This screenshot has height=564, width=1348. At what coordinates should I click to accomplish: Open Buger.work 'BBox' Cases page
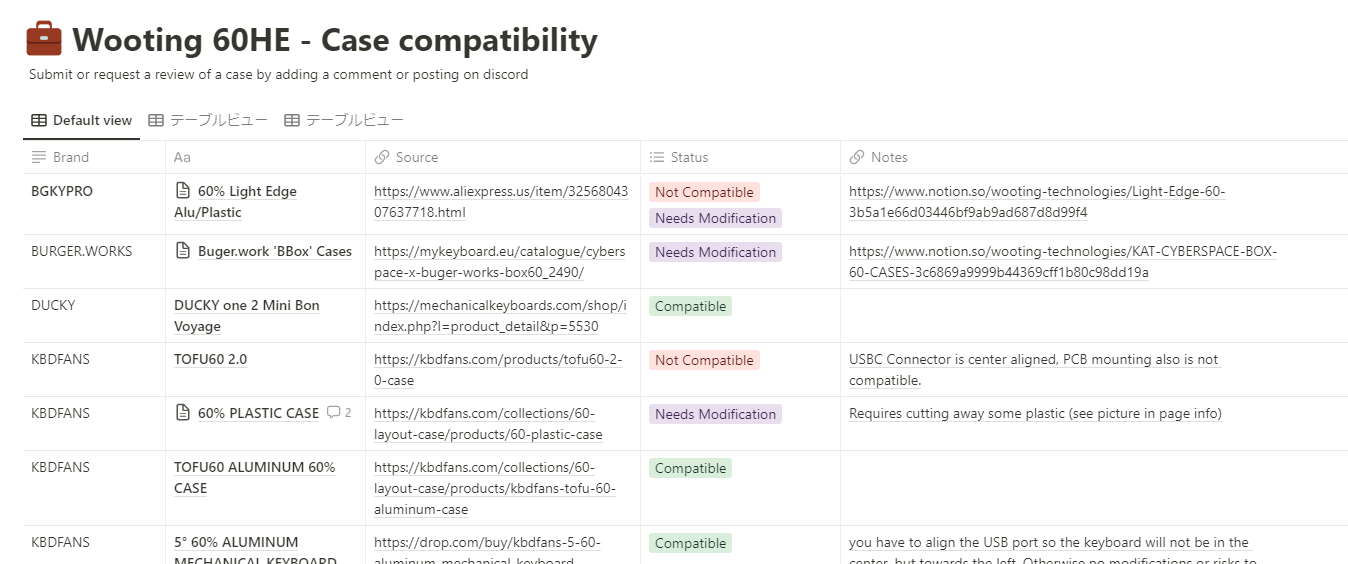click(x=275, y=251)
